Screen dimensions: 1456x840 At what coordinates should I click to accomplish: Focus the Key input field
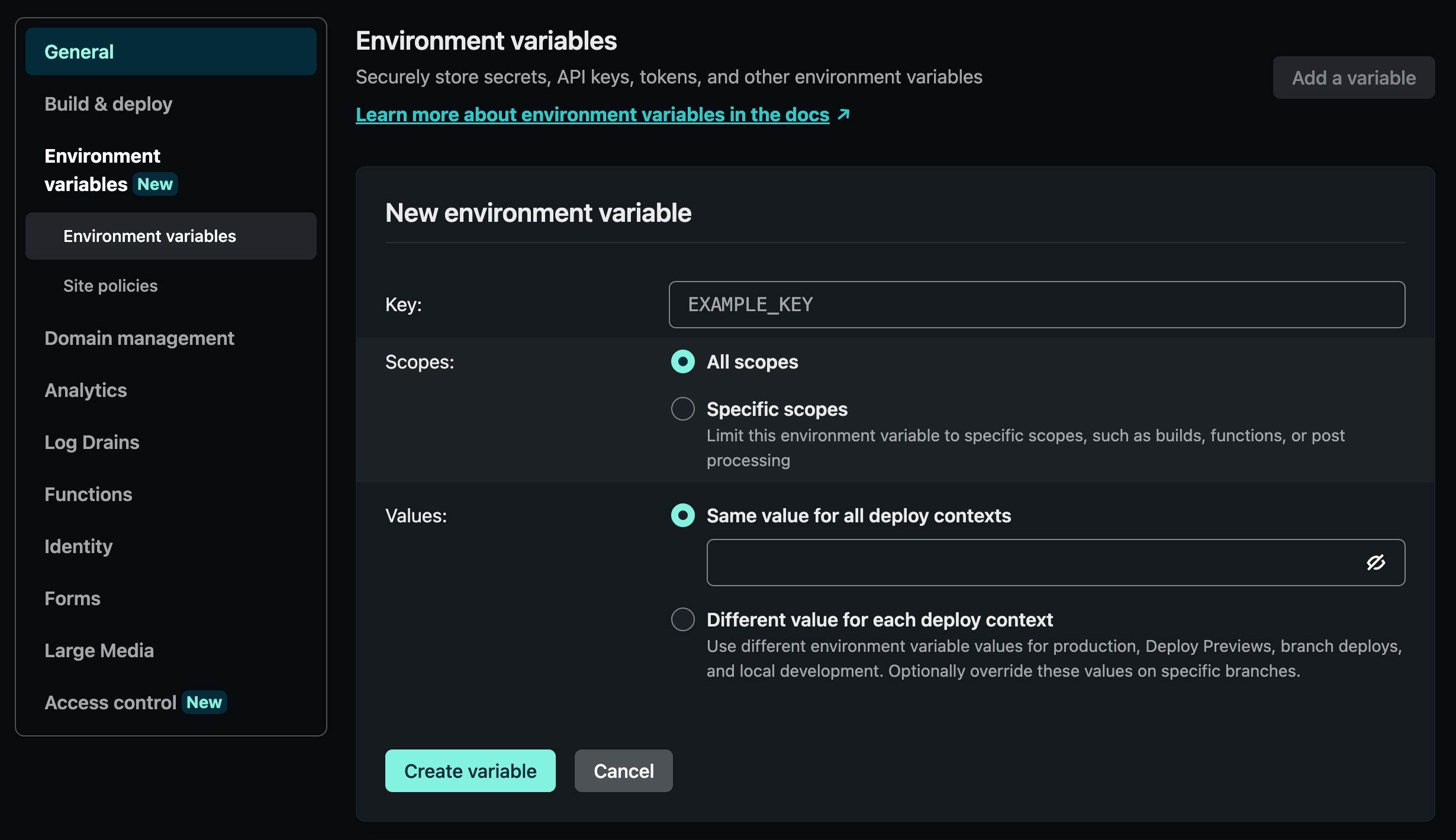click(1036, 305)
